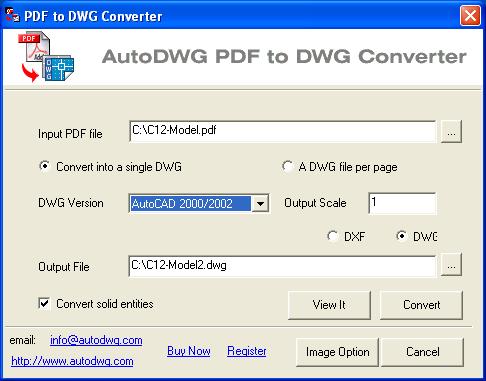486x381 pixels.
Task: Click the View It button
Action: click(329, 305)
